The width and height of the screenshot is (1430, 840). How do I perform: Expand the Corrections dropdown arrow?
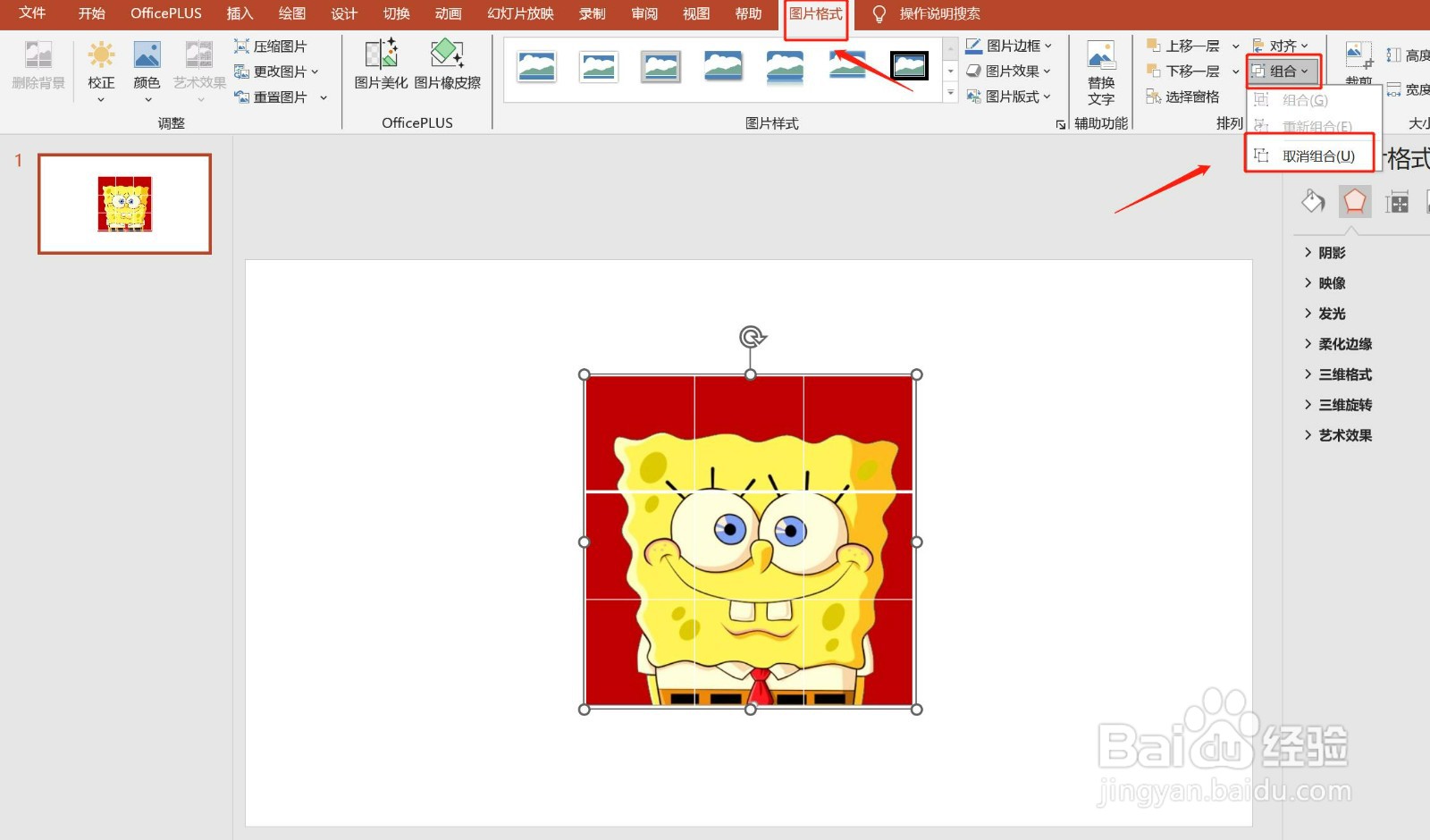point(101,99)
